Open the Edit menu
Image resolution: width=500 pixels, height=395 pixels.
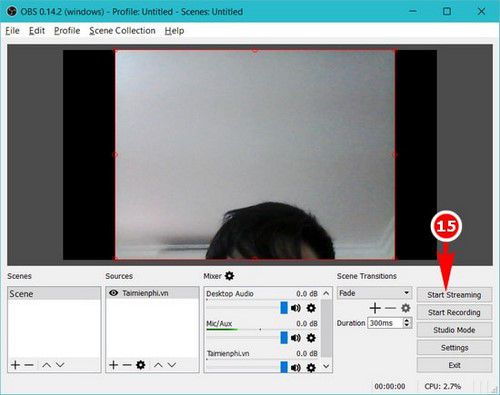tap(37, 31)
